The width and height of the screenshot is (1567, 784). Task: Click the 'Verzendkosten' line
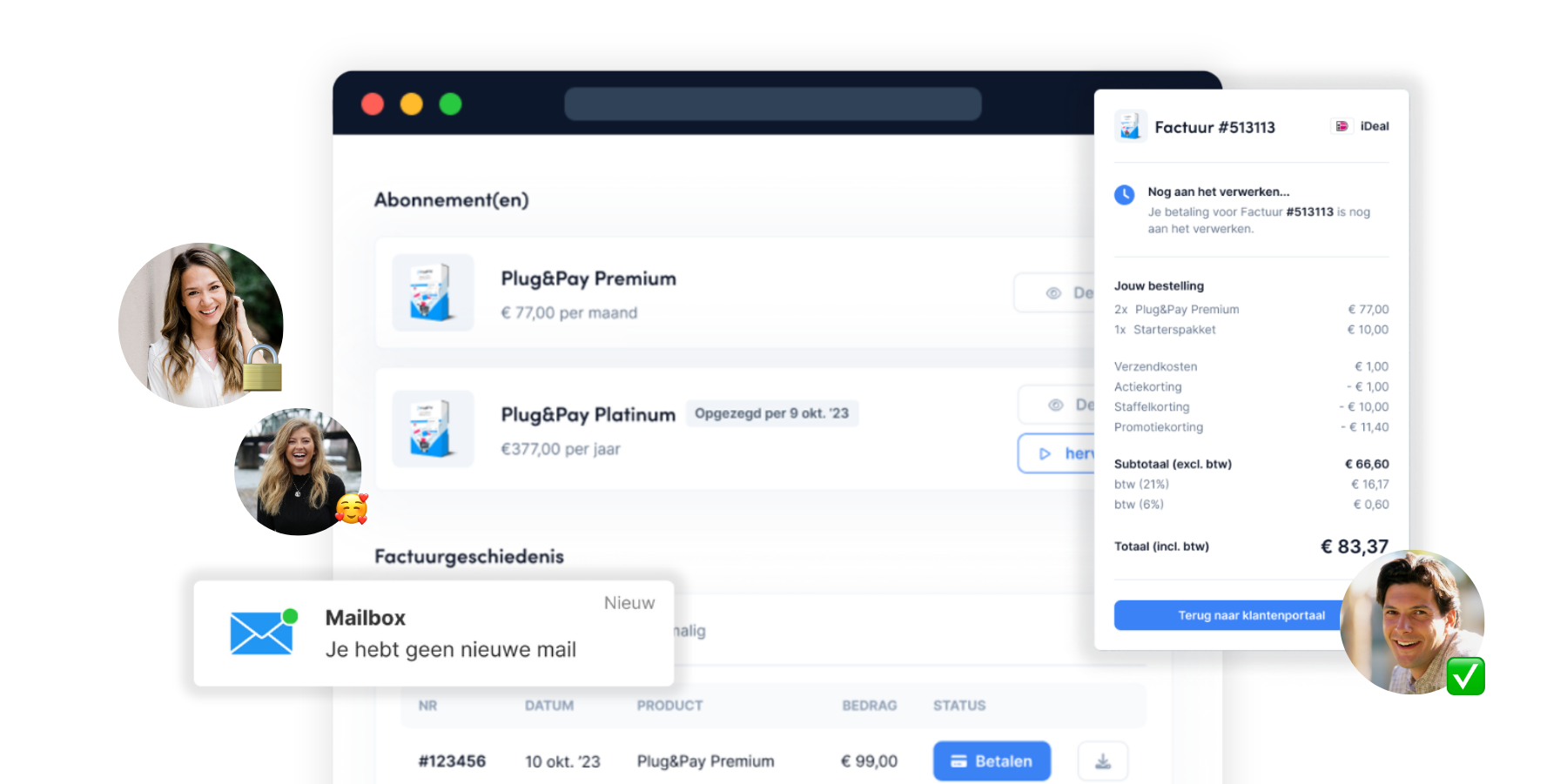pos(1251,366)
